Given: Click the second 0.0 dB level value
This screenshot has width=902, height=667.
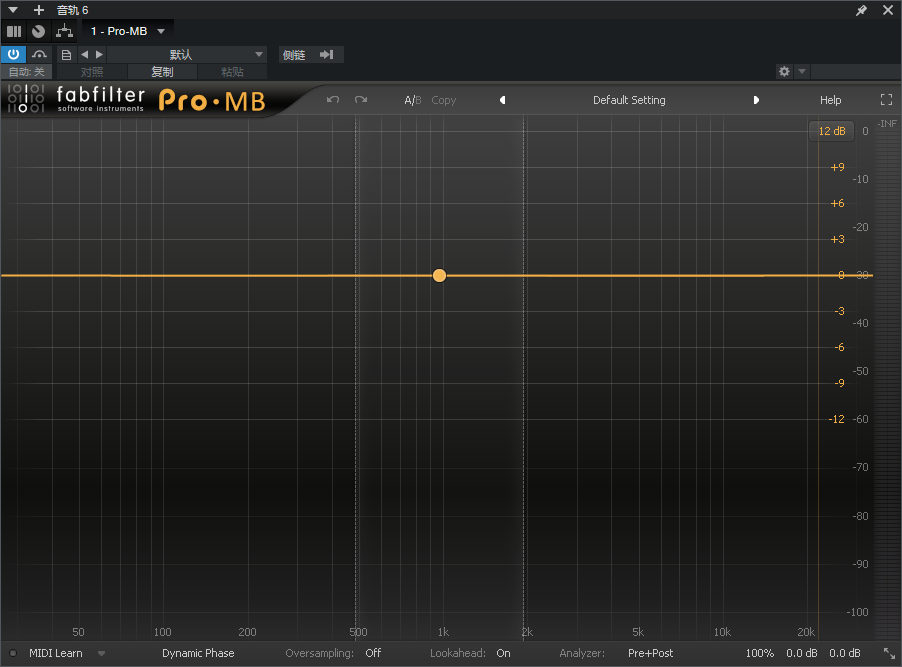Looking at the screenshot, I should [x=844, y=653].
